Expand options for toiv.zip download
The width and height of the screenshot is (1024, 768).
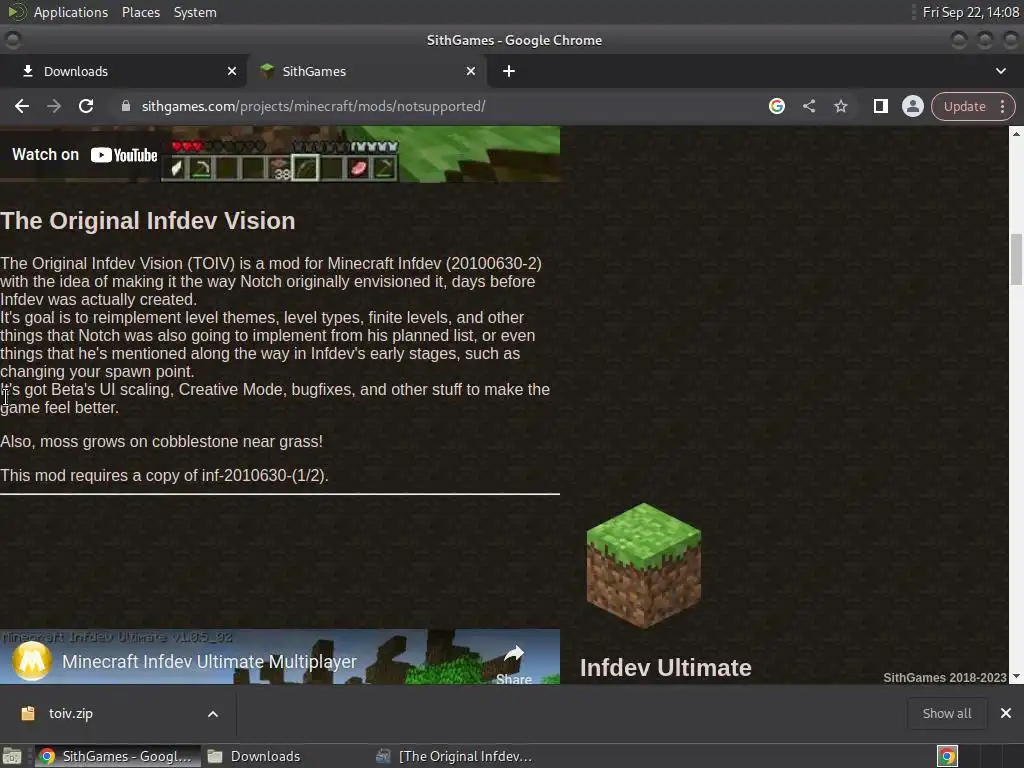coord(213,714)
